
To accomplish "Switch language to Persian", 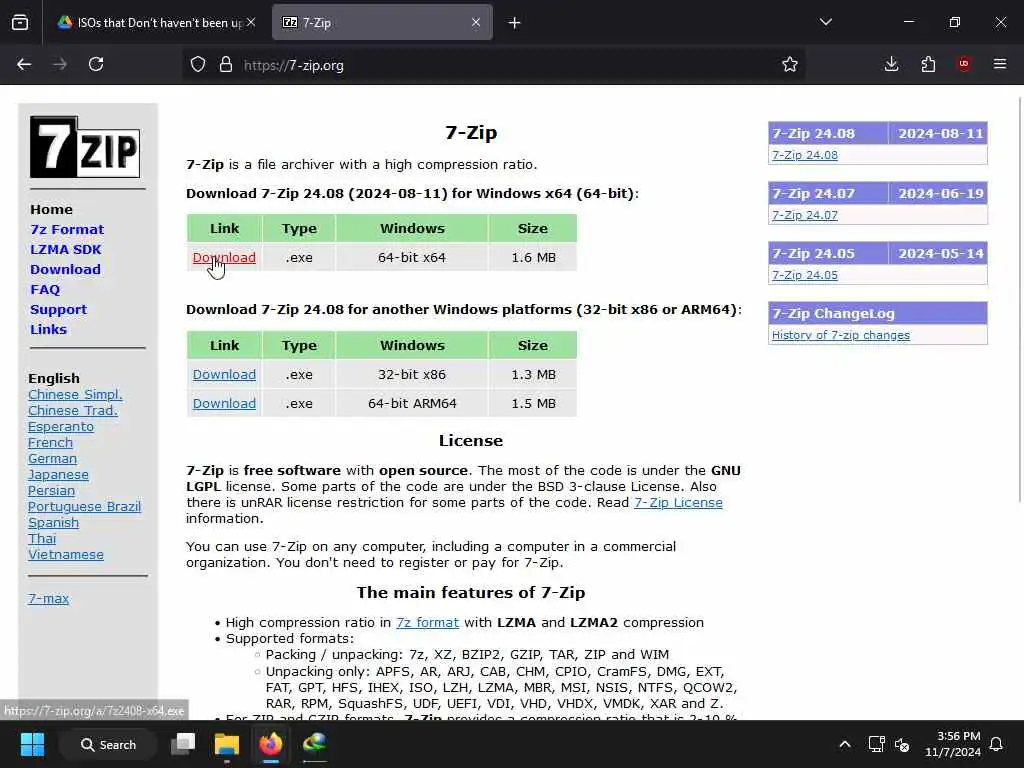I will tap(51, 490).
